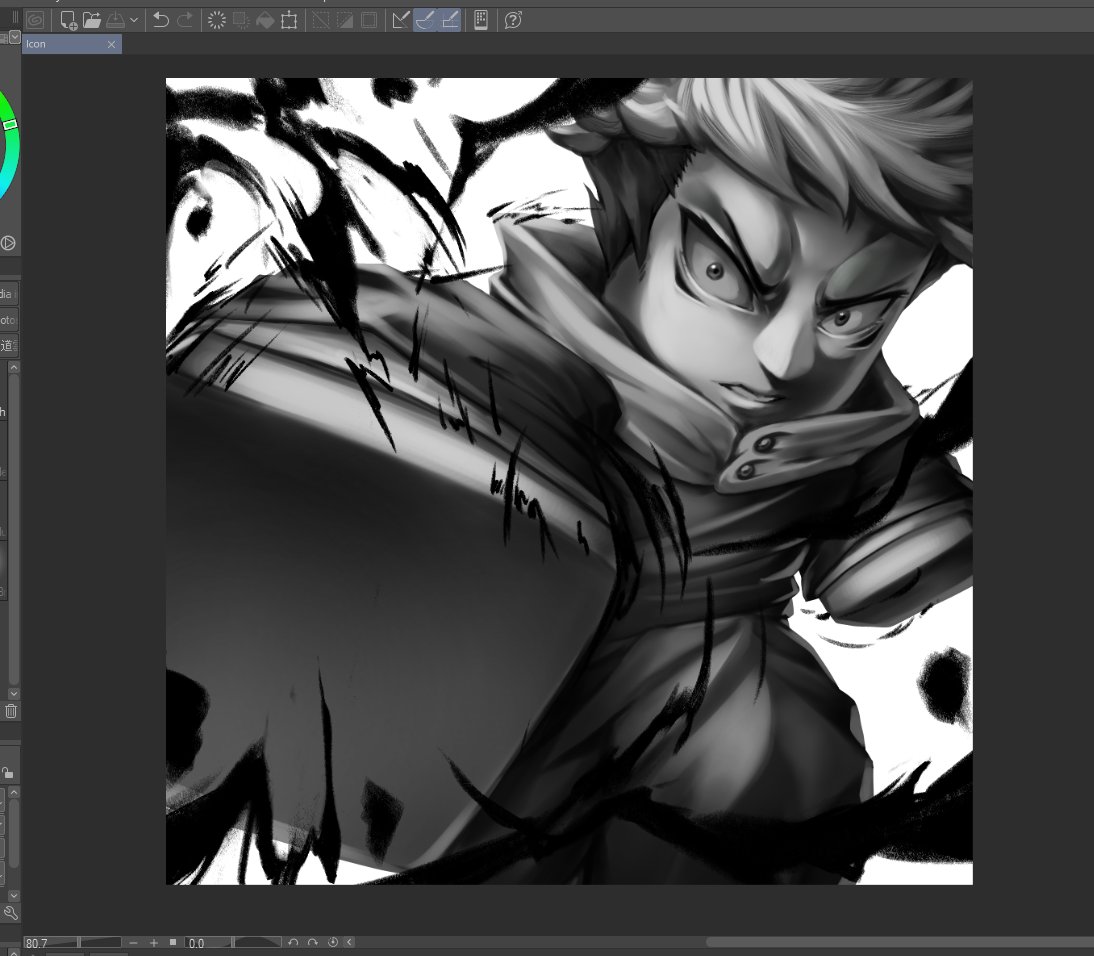Viewport: 1094px width, 956px height.
Task: Rotate canvas left
Action: point(293,943)
